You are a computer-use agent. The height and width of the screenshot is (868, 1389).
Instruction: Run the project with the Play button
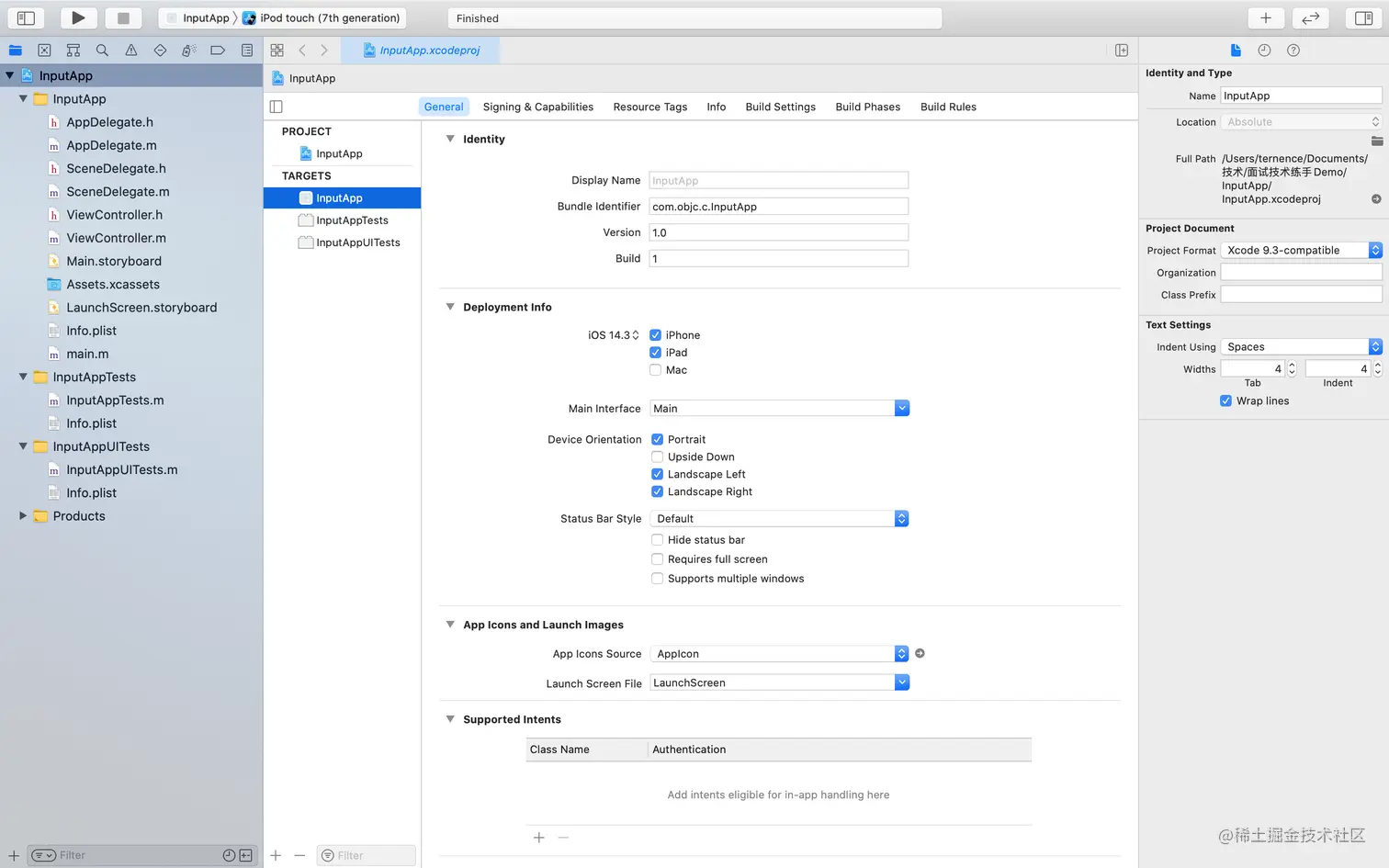pyautogui.click(x=78, y=17)
